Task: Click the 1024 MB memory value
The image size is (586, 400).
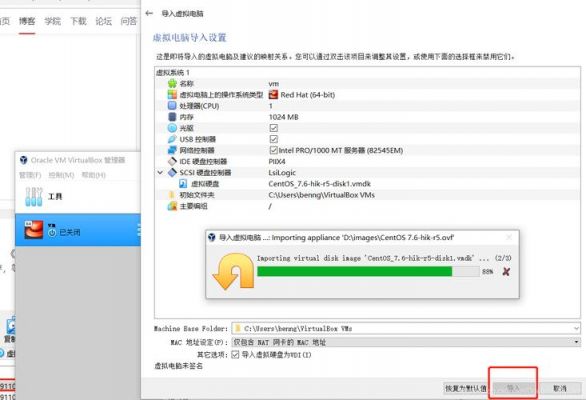Action: (x=284, y=117)
